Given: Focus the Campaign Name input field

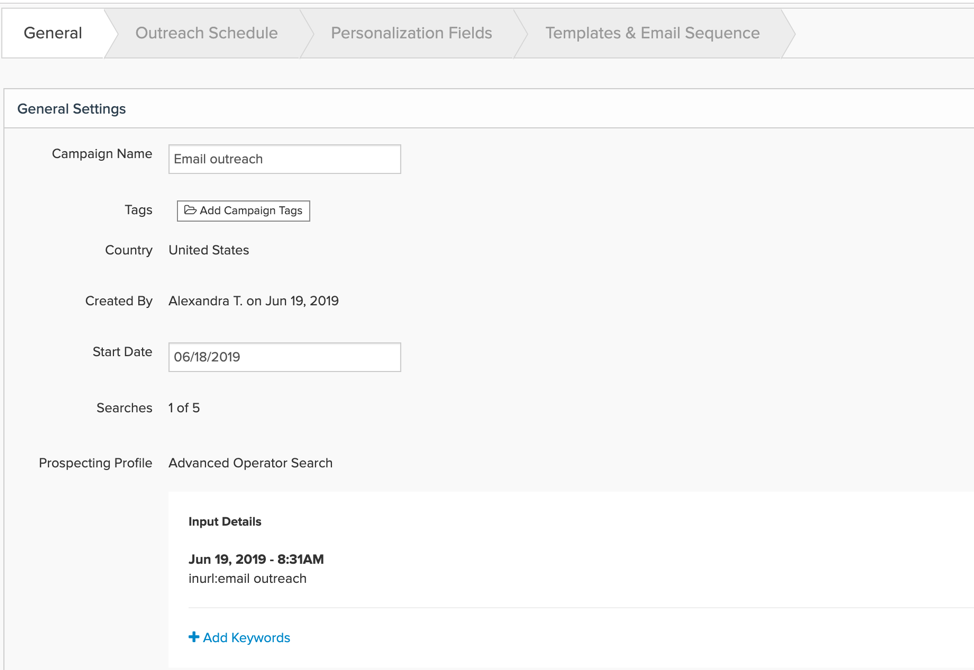Looking at the screenshot, I should [x=284, y=159].
